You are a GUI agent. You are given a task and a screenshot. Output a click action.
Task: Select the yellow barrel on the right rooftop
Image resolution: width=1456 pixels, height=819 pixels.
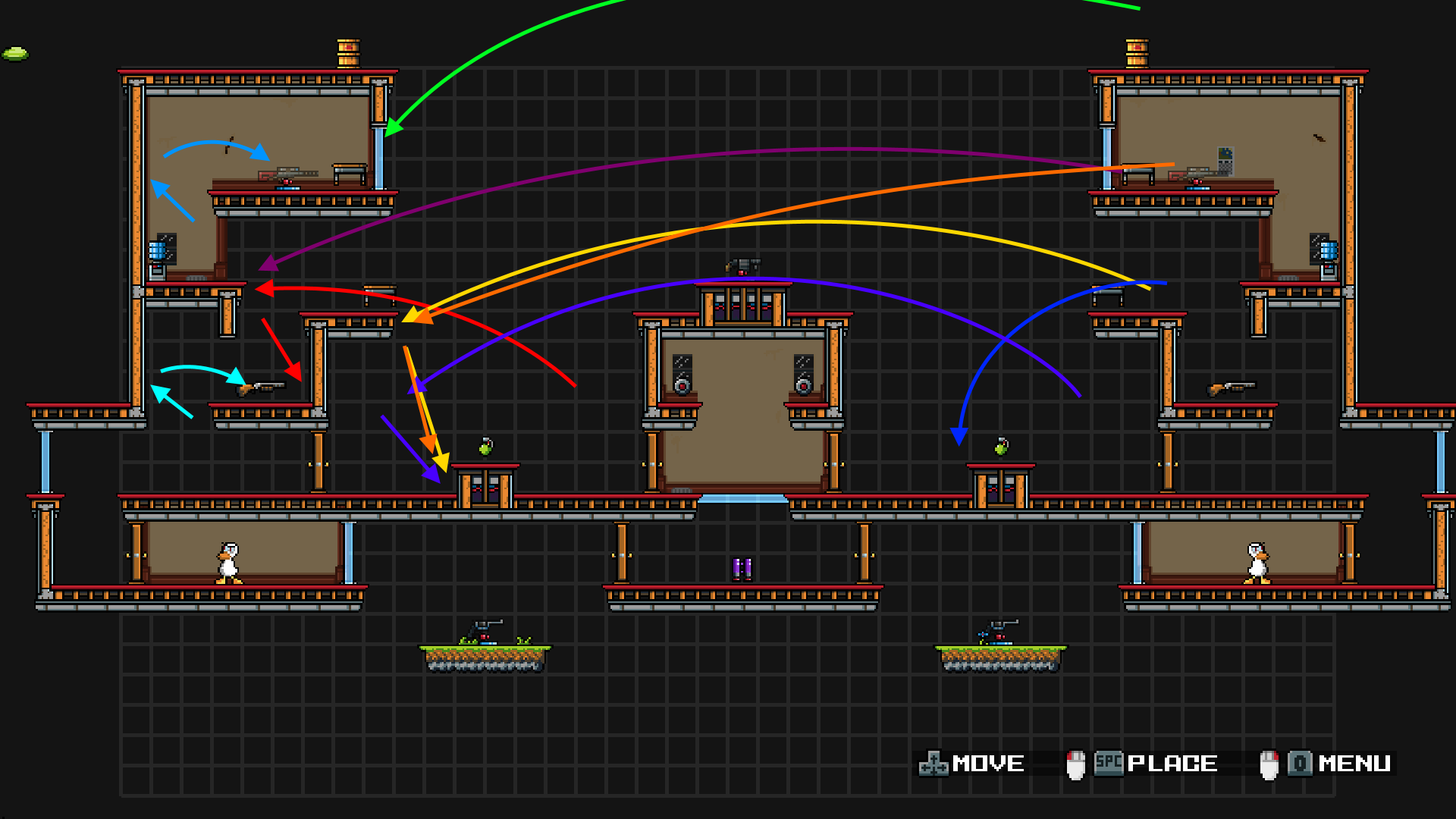pos(1137,53)
